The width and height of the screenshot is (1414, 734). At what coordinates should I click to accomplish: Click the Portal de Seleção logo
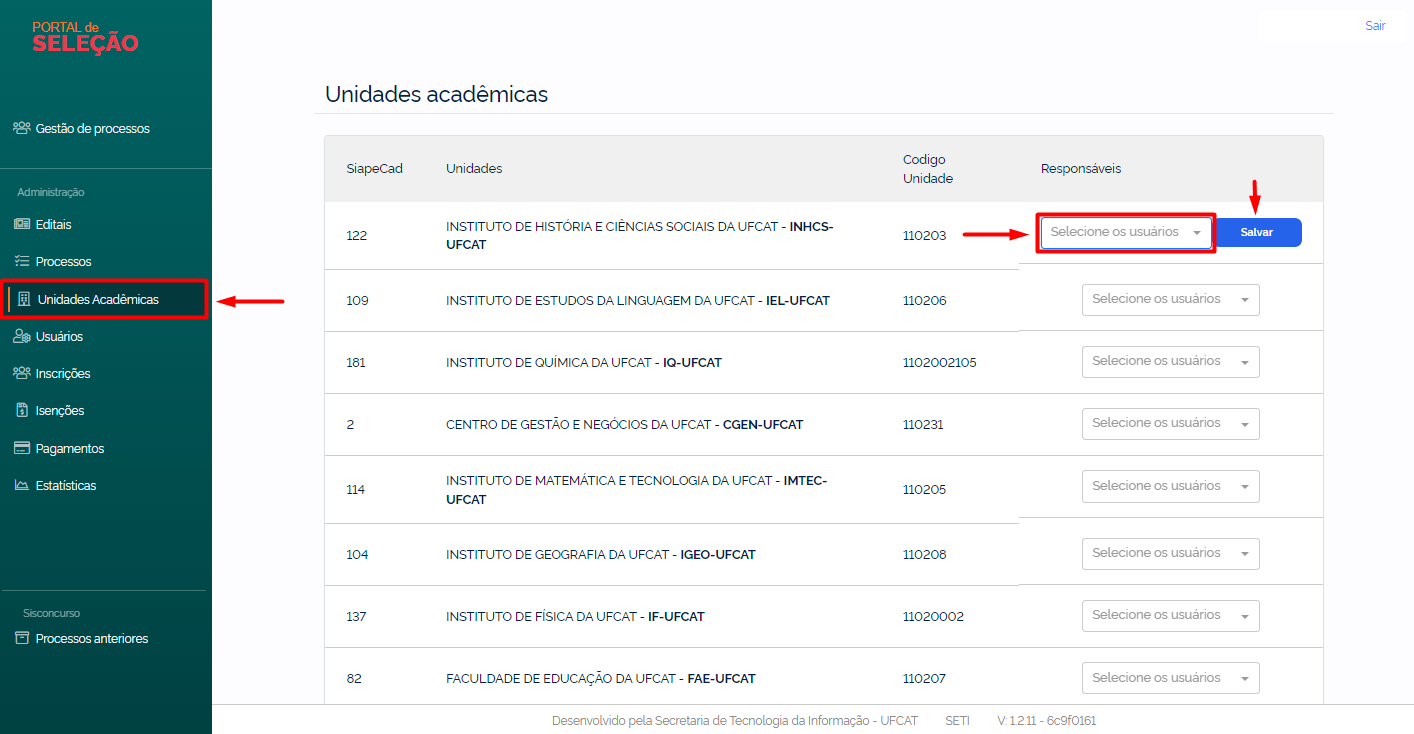(85, 37)
